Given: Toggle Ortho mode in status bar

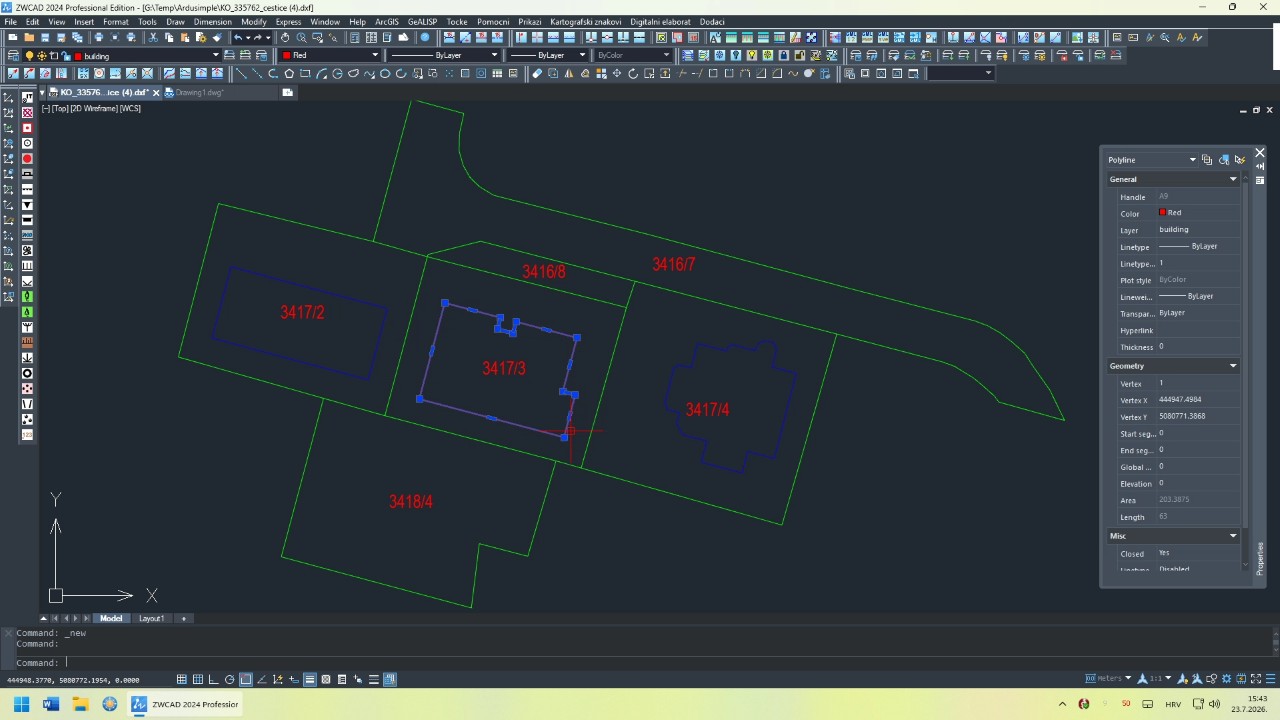Looking at the screenshot, I should tap(213, 679).
